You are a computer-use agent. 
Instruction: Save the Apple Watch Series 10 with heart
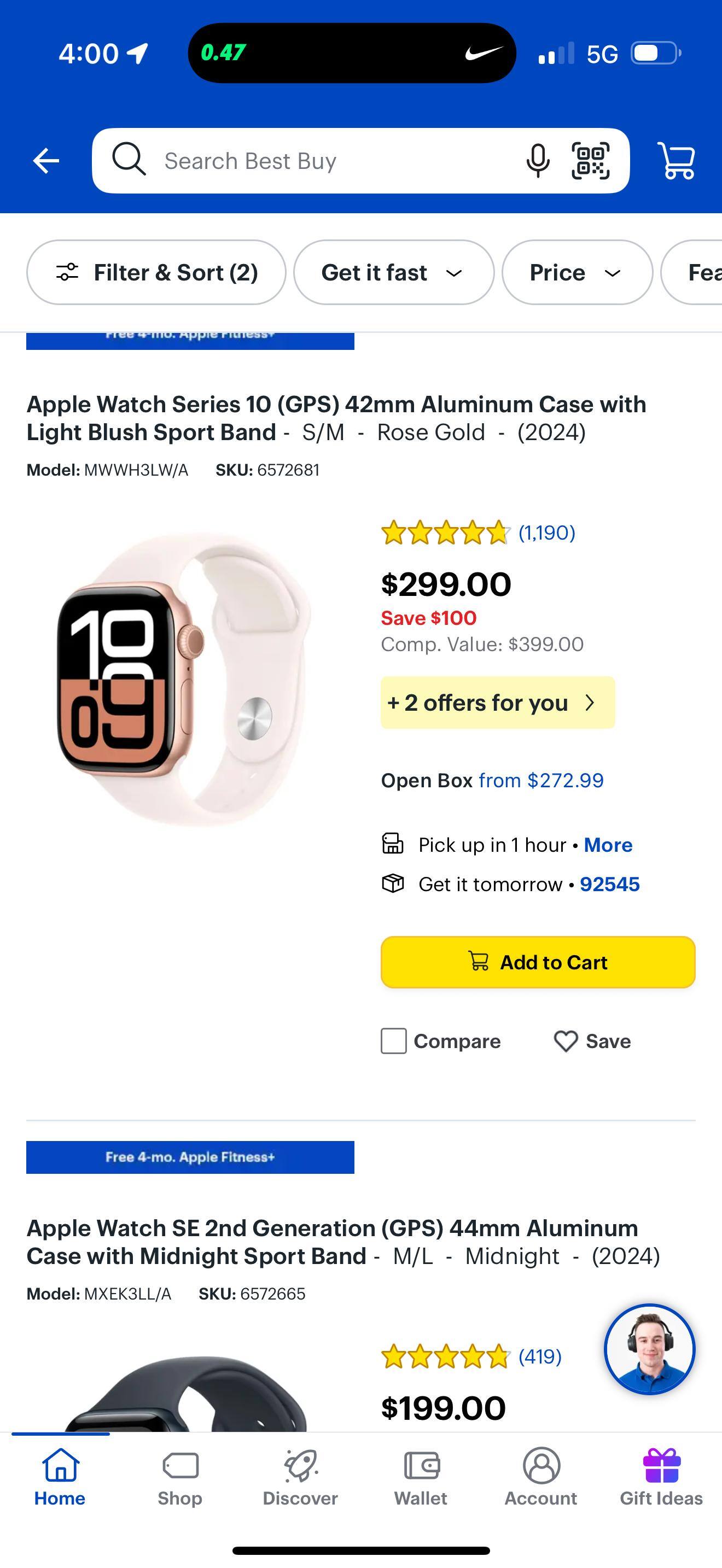click(x=592, y=1041)
